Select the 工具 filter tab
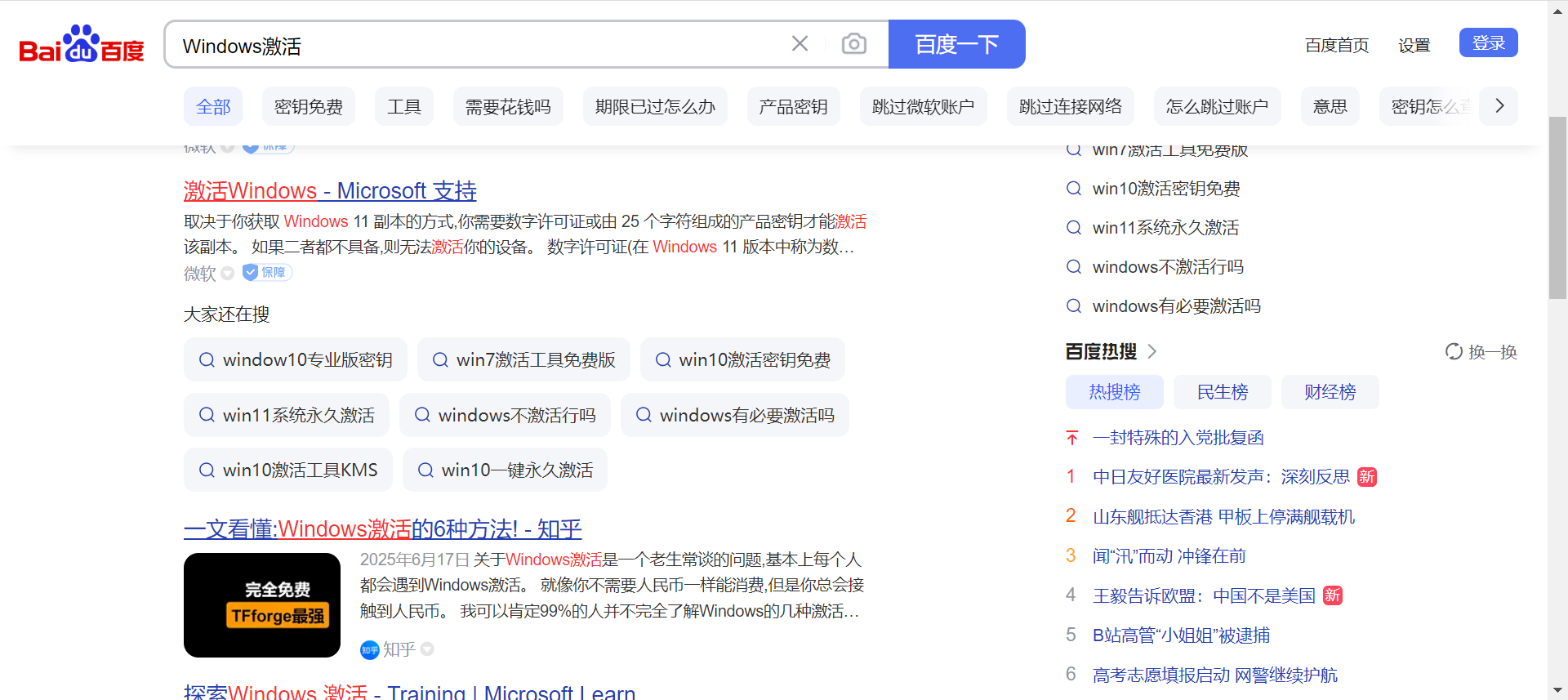Viewport: 1568px width, 700px height. [403, 106]
